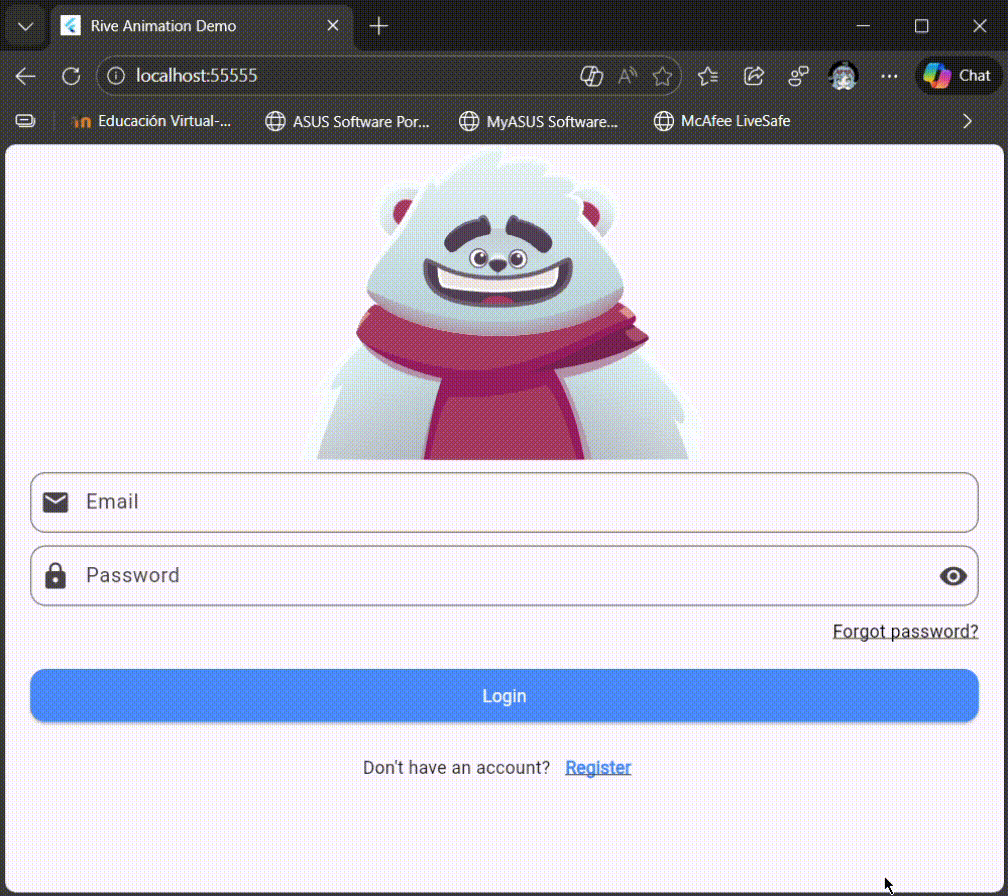Open the tab actions dropdown chevron
Viewport: 1008px width, 896px height.
click(x=26, y=26)
